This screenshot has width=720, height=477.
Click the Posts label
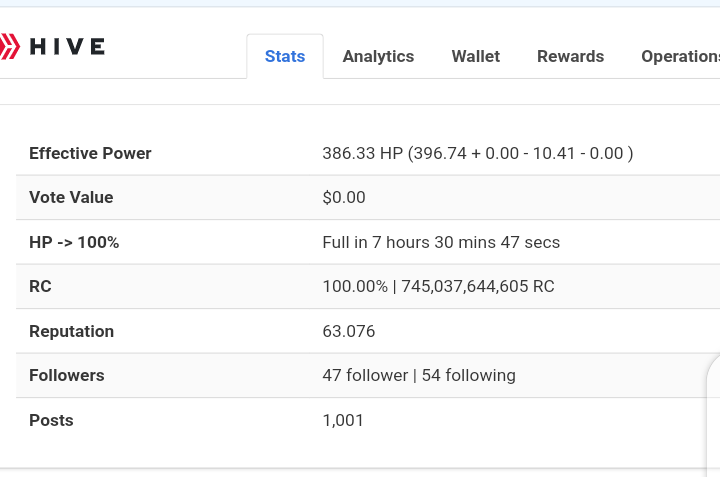[x=51, y=420]
